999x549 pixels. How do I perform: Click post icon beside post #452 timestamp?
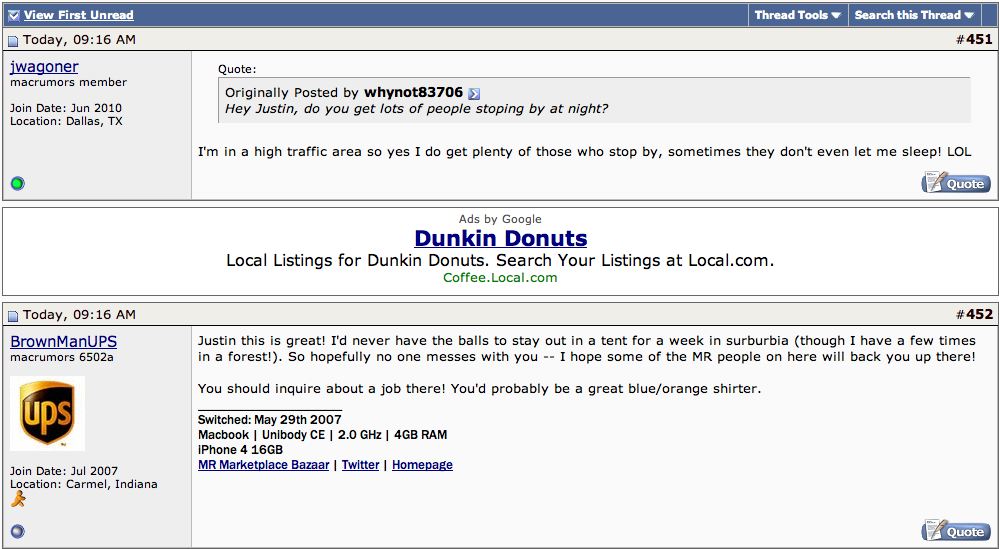click(x=13, y=316)
